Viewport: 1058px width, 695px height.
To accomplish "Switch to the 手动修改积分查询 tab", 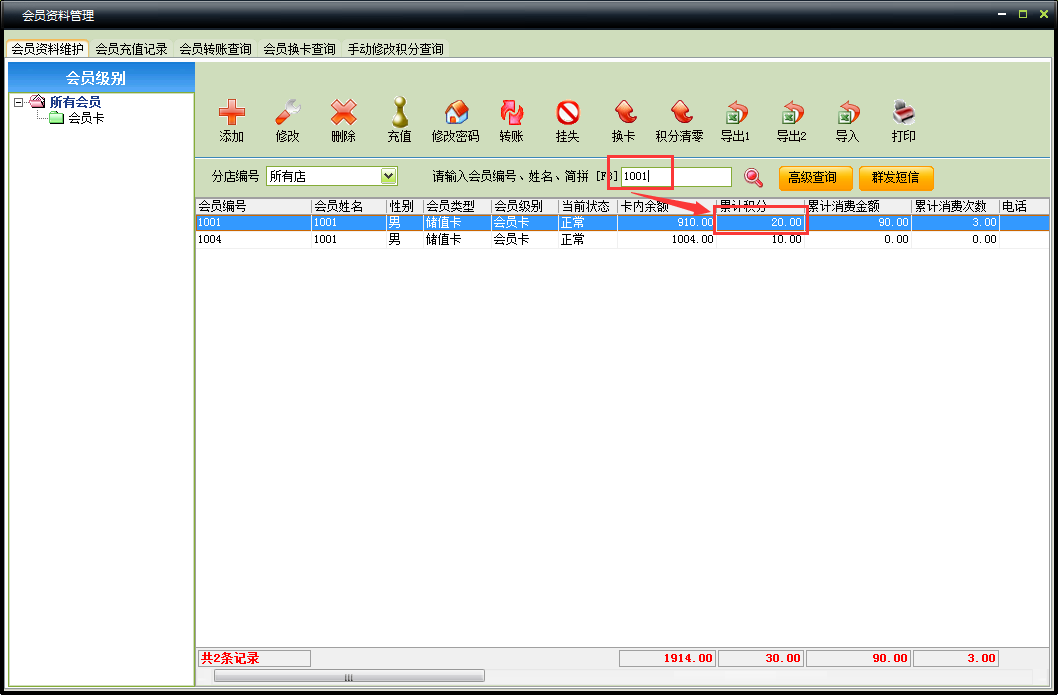I will point(395,49).
